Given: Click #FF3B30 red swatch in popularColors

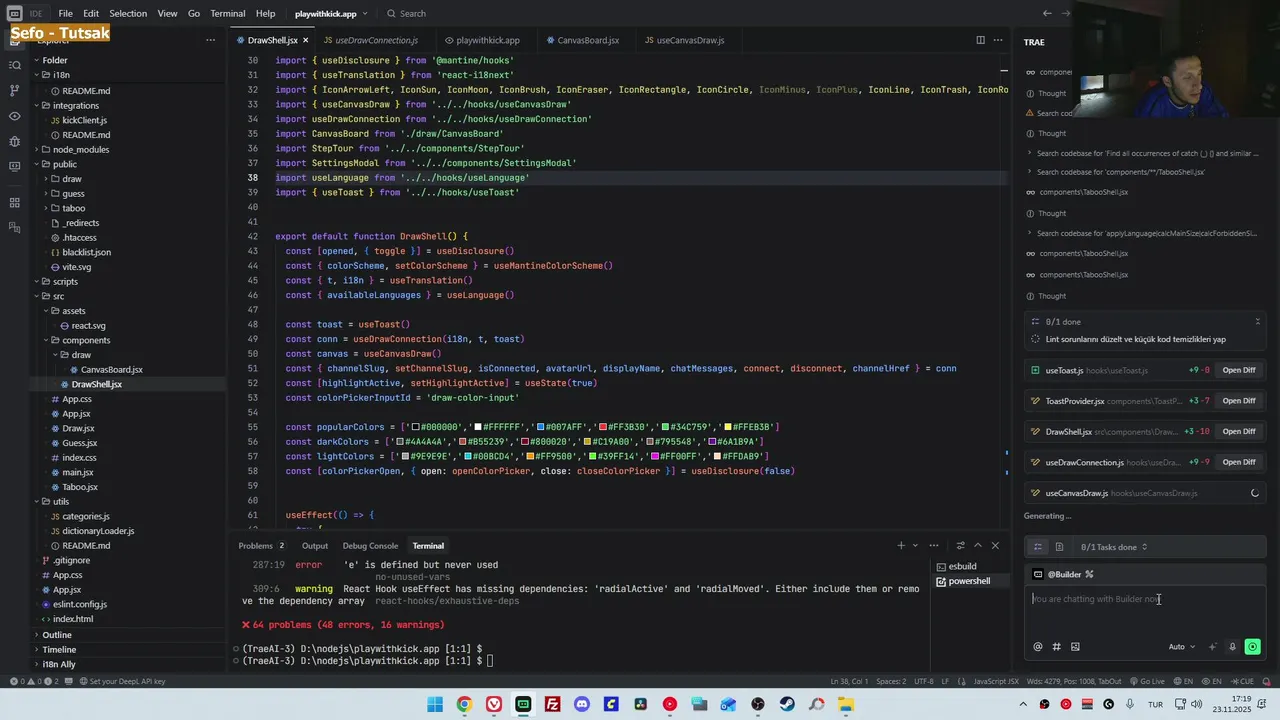Looking at the screenshot, I should tap(602, 428).
